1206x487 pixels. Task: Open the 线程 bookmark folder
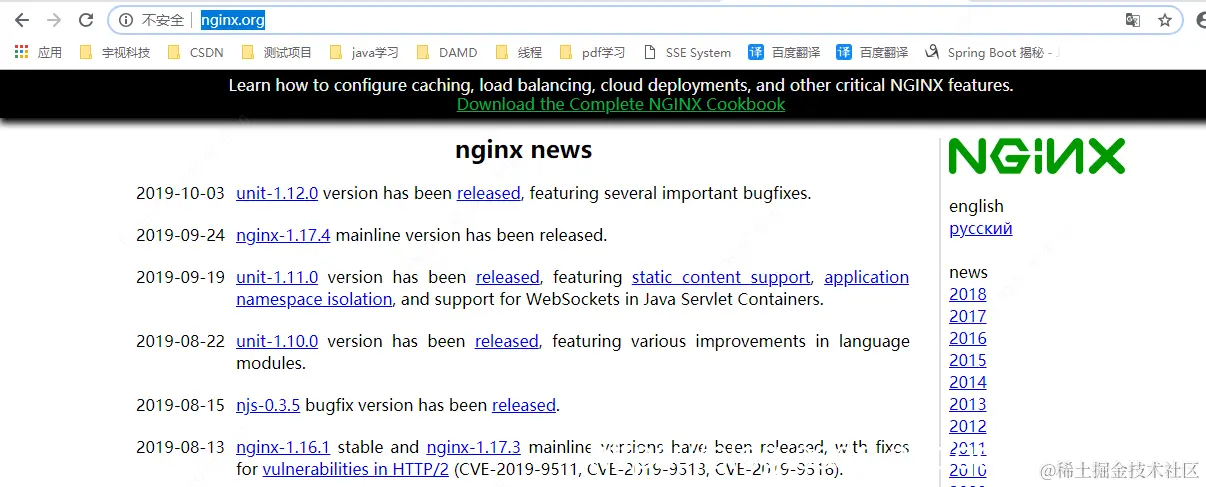point(519,52)
